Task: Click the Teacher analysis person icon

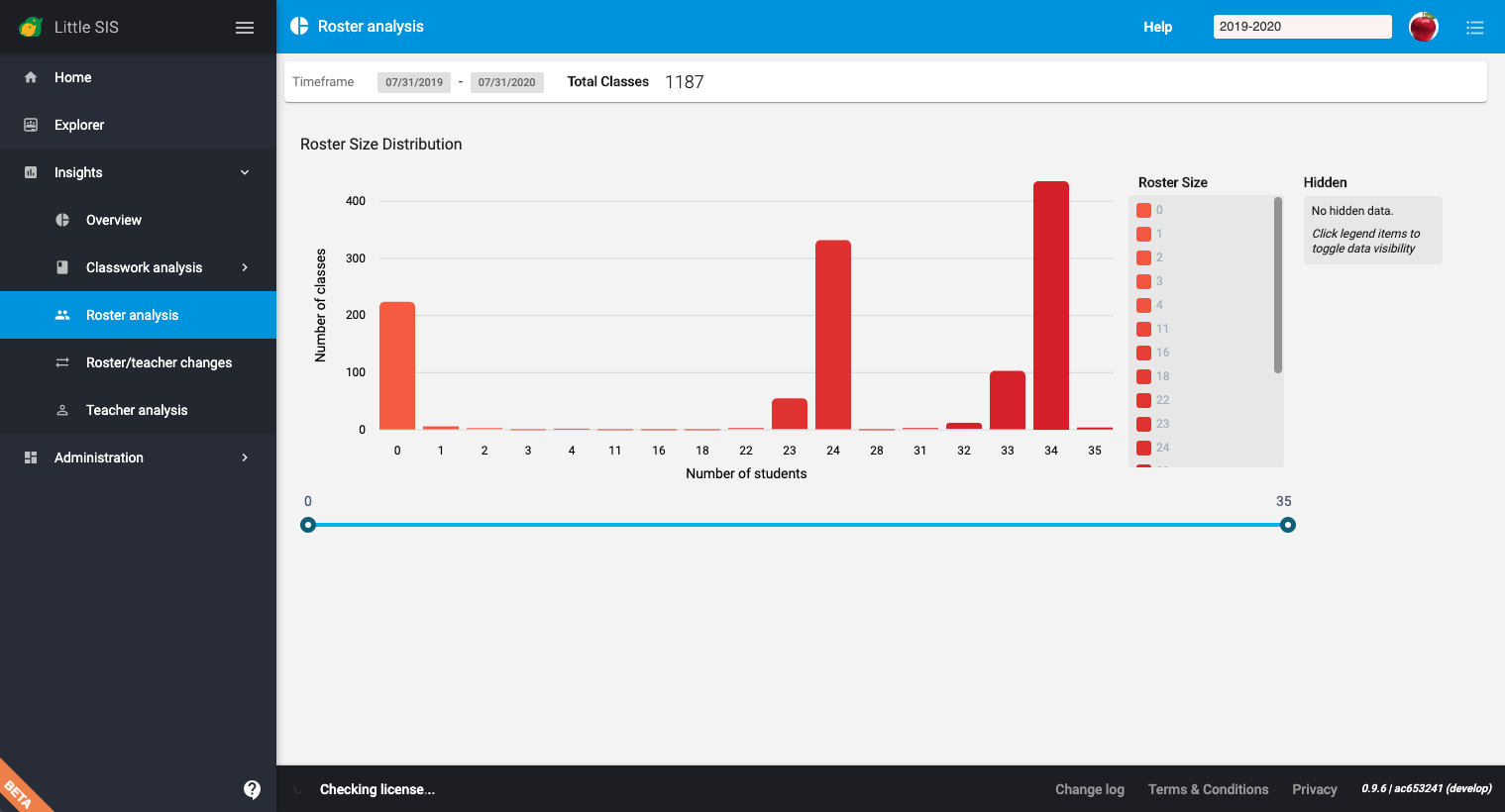Action: [x=62, y=410]
